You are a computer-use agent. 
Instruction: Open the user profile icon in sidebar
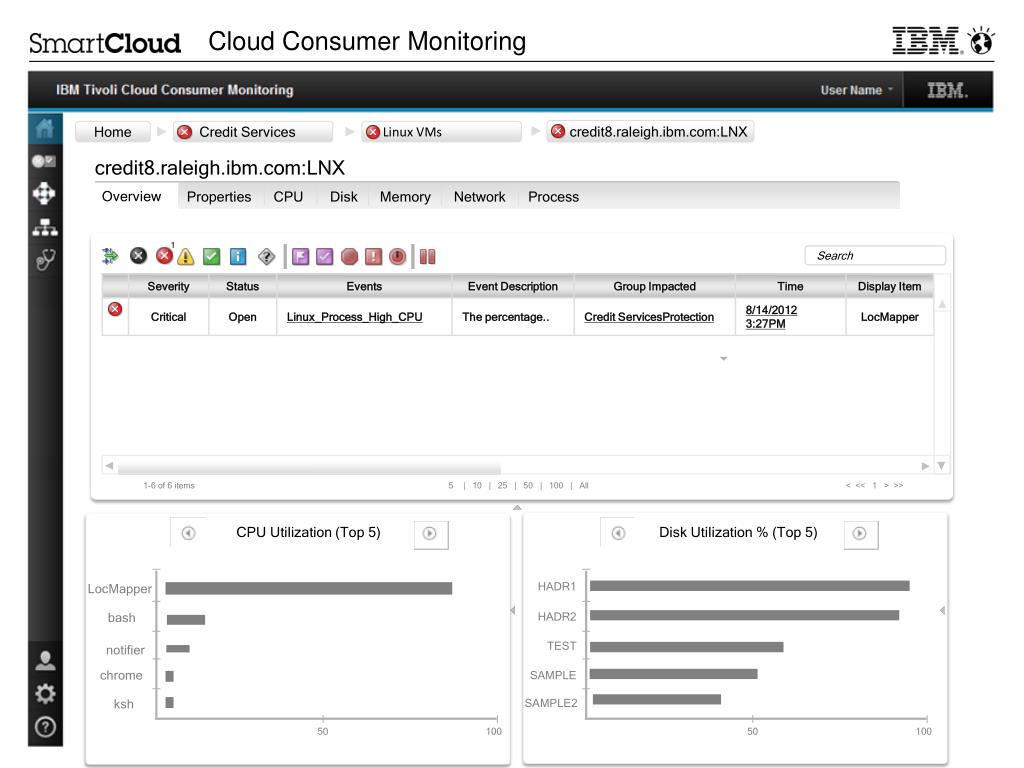coord(45,660)
